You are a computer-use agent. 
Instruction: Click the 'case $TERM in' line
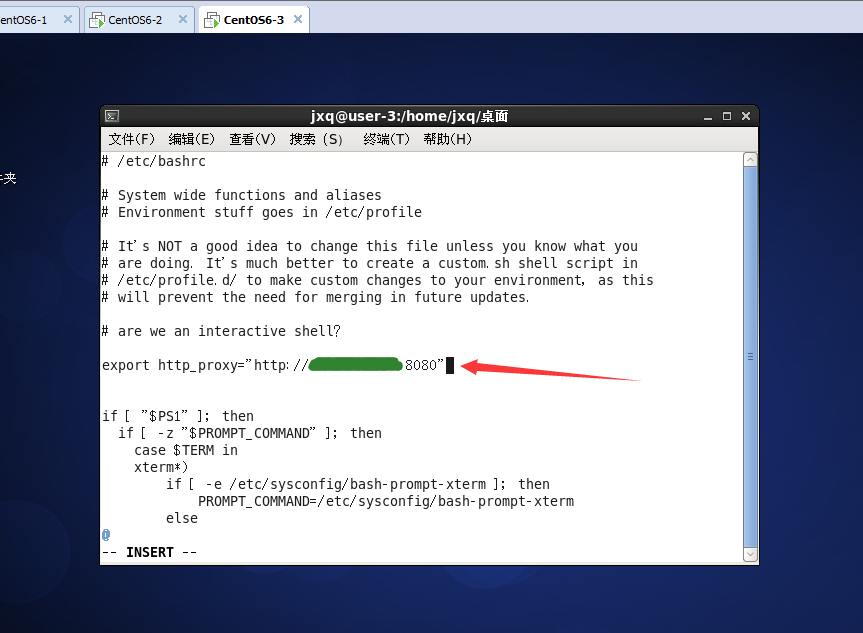tap(186, 450)
